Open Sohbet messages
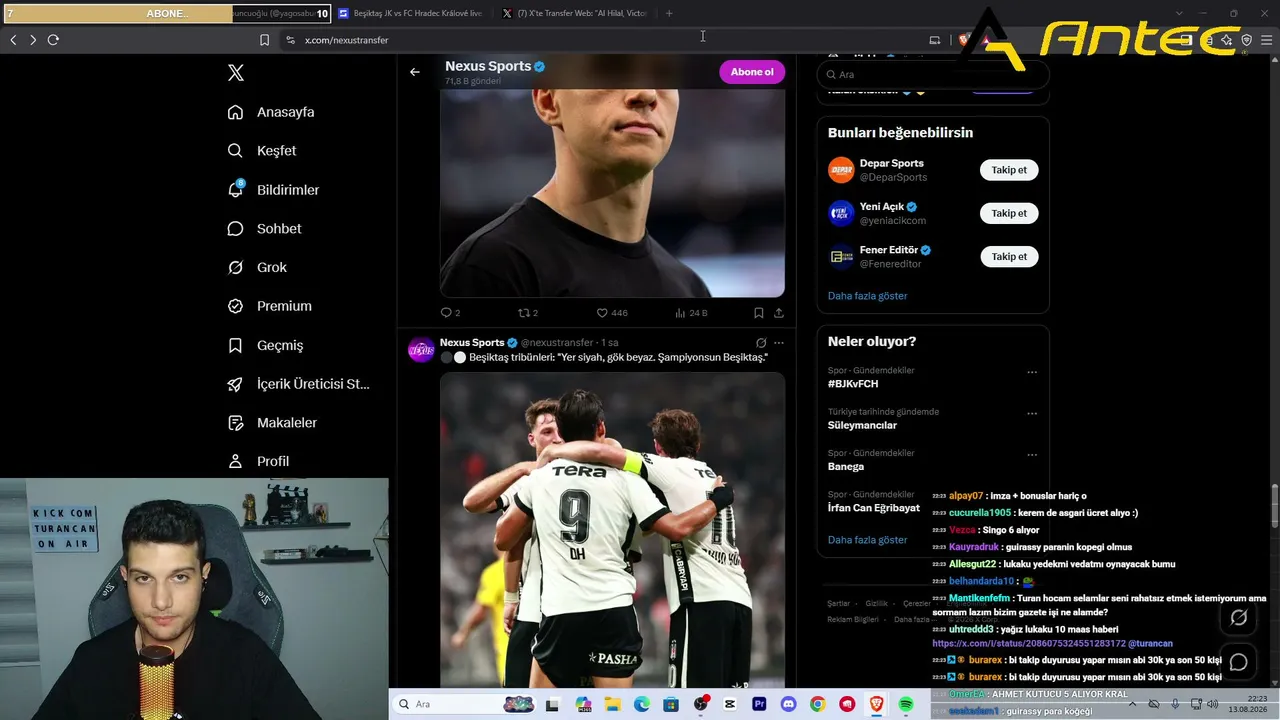Screen dimensions: 1280x720 (x=264, y=229)
